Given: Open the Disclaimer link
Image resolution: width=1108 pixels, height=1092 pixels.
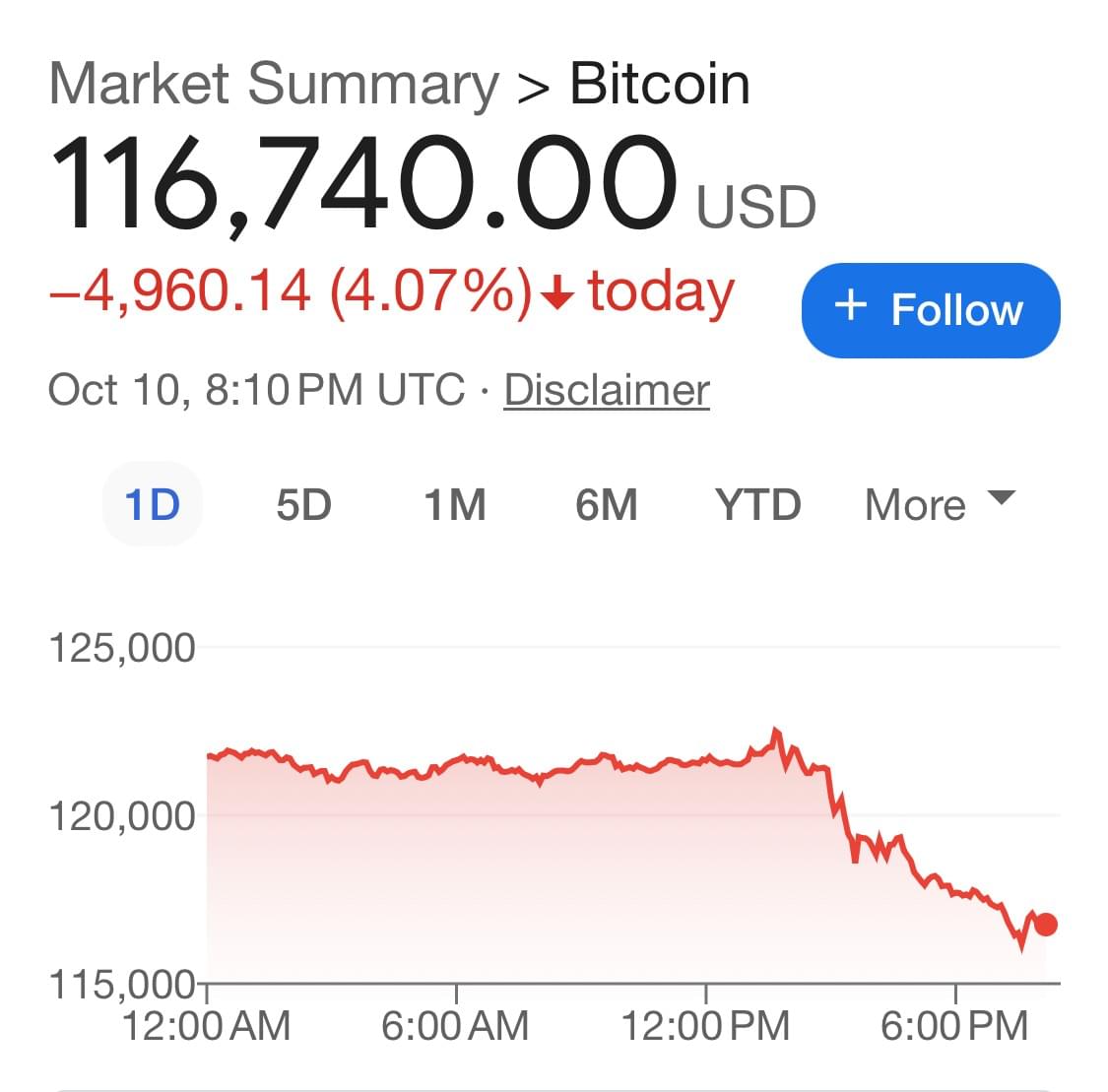Looking at the screenshot, I should [x=607, y=390].
